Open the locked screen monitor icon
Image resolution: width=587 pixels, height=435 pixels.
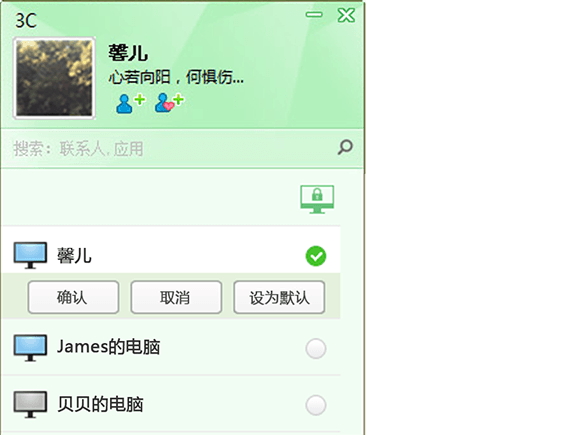pyautogui.click(x=317, y=199)
